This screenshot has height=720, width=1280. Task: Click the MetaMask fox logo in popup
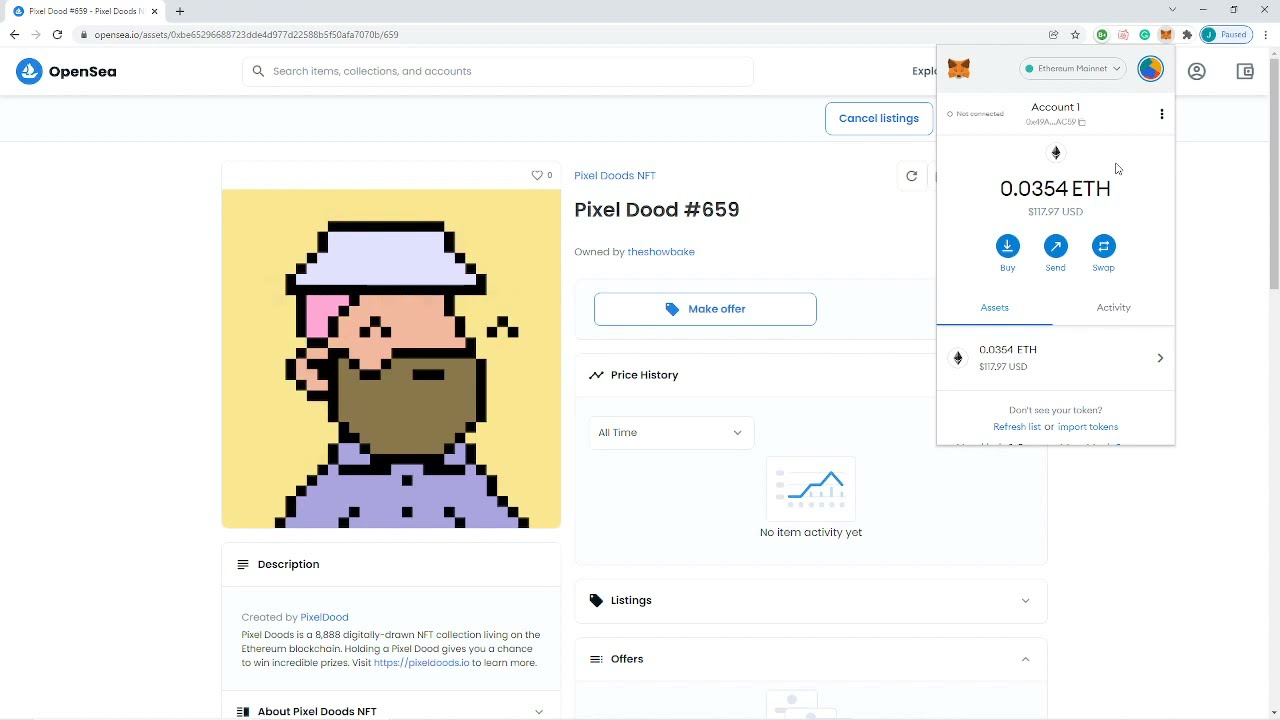point(958,69)
